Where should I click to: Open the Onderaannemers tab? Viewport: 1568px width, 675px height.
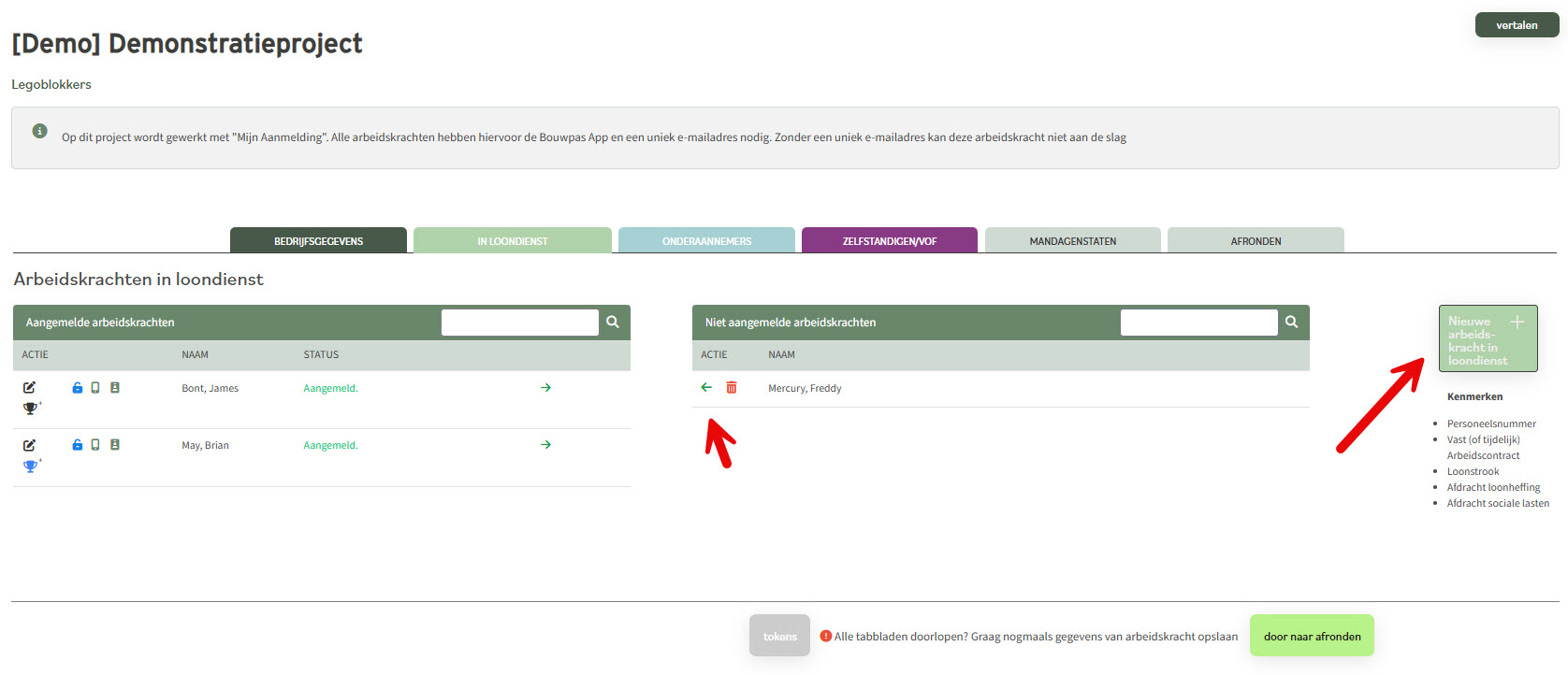[706, 241]
